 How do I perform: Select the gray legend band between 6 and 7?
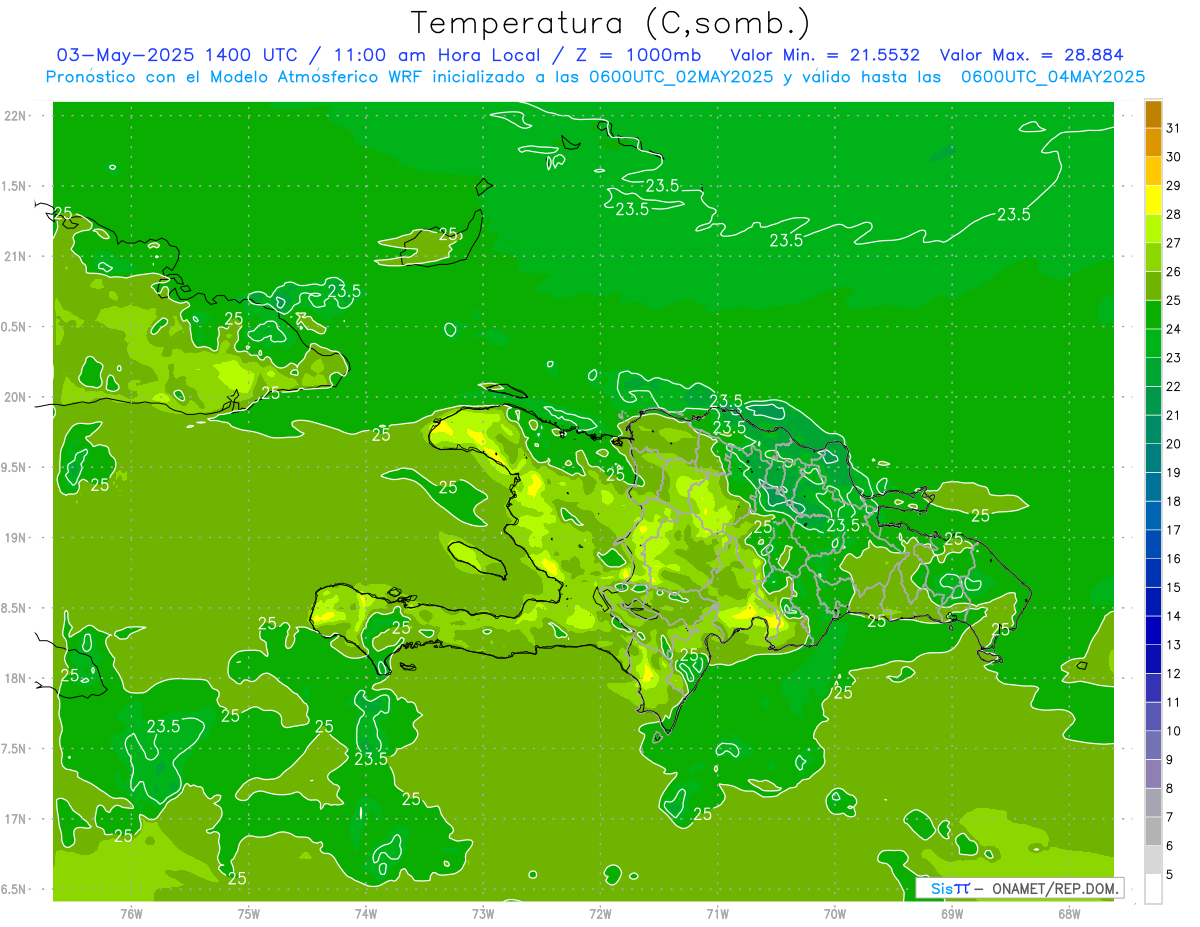(1153, 831)
